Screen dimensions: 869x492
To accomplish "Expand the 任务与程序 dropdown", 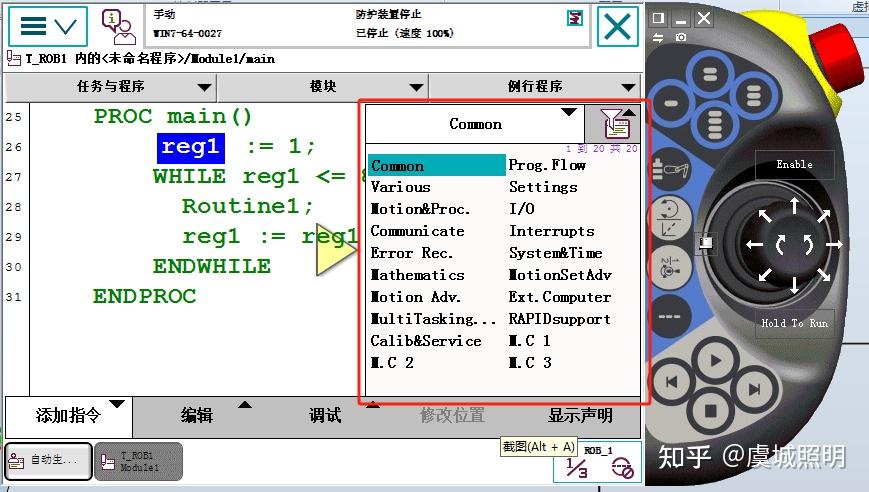I will click(111, 86).
